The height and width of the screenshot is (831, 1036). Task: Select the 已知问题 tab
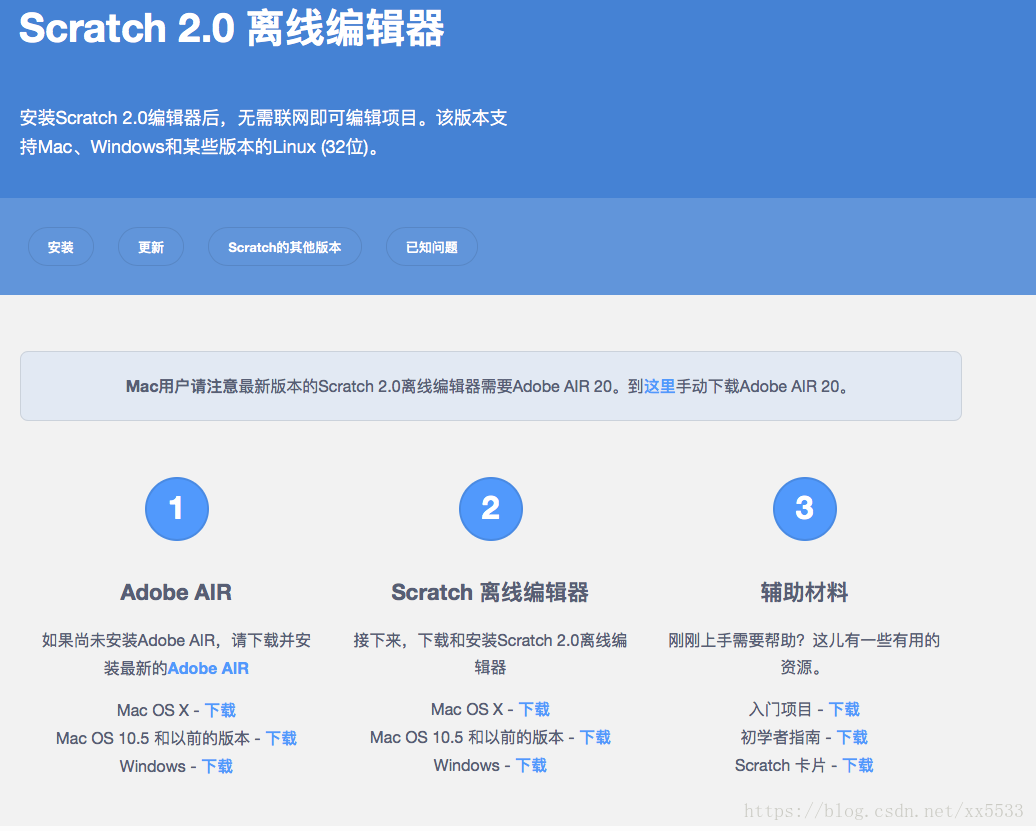point(431,247)
